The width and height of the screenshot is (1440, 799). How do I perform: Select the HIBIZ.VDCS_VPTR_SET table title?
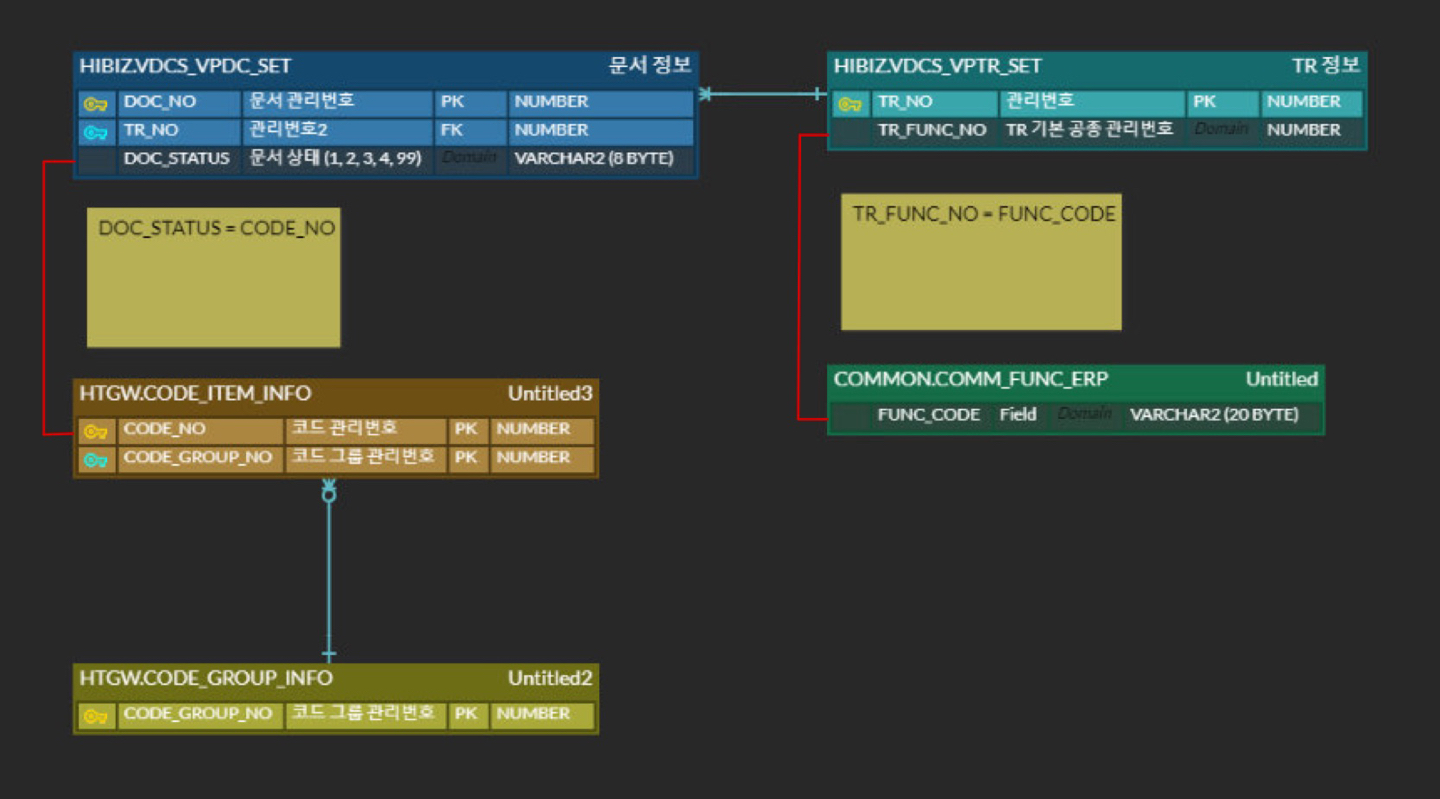[x=938, y=66]
